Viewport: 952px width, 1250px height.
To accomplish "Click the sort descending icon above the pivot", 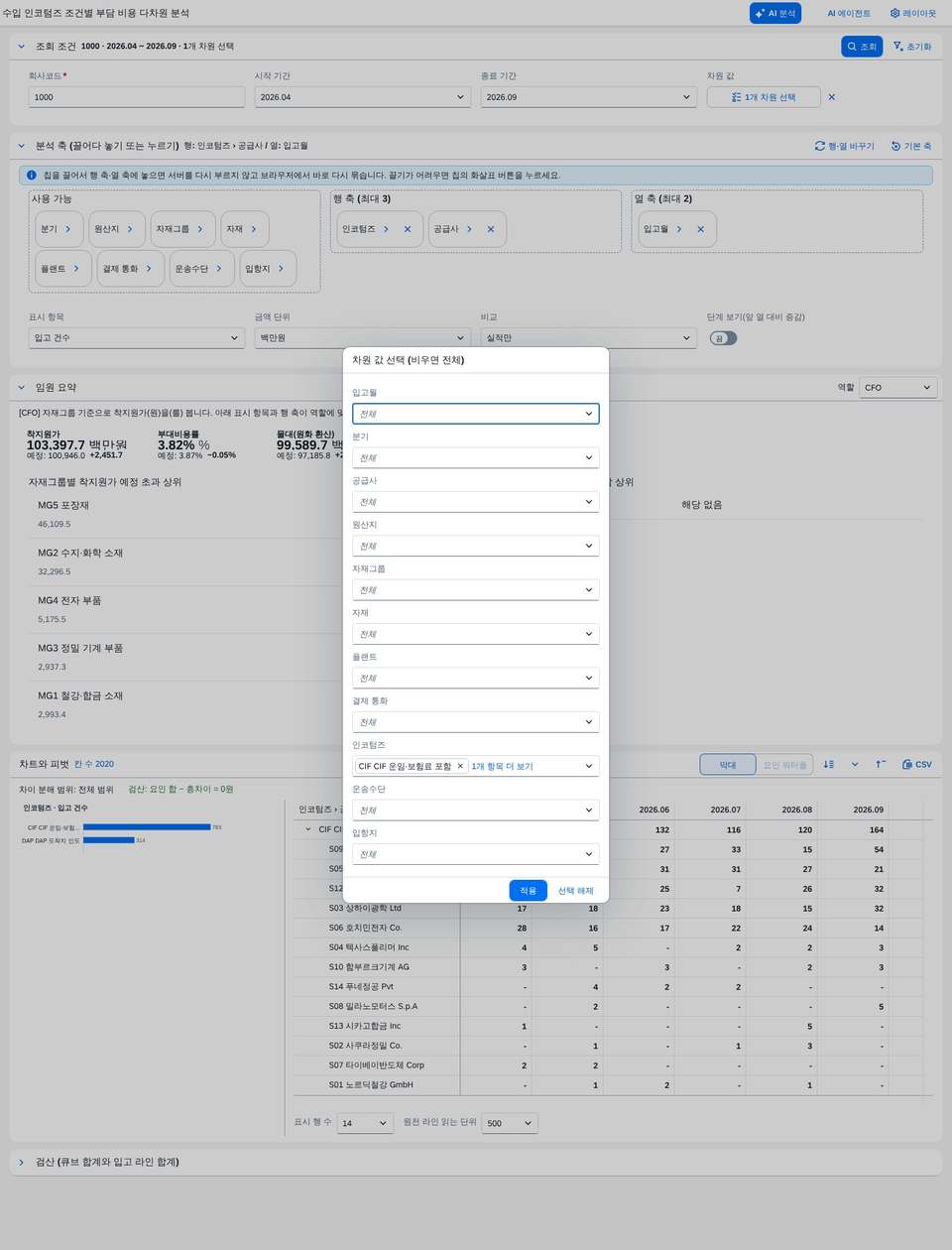I will (x=829, y=765).
